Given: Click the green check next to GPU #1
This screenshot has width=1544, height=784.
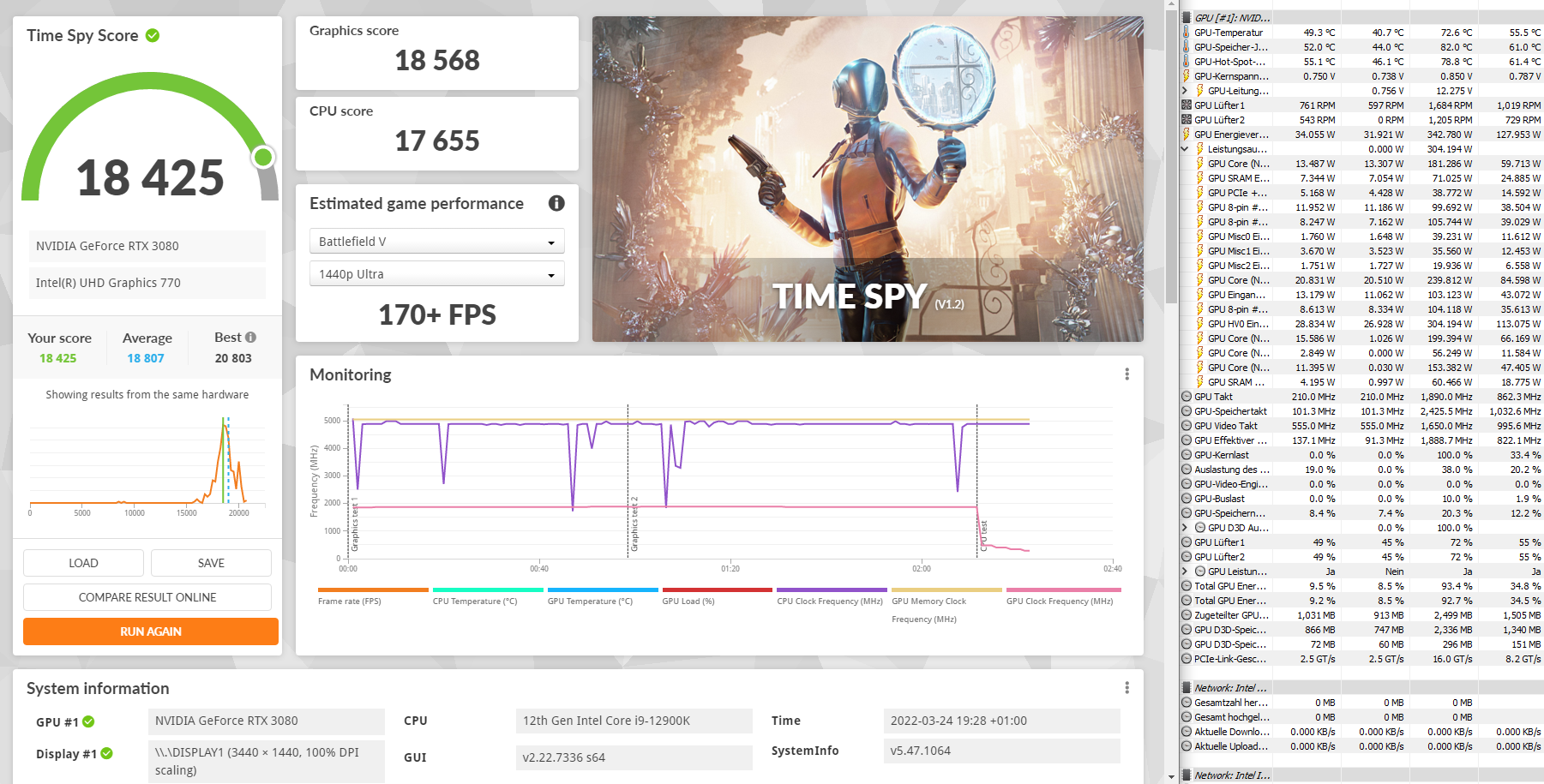Looking at the screenshot, I should click(x=88, y=721).
